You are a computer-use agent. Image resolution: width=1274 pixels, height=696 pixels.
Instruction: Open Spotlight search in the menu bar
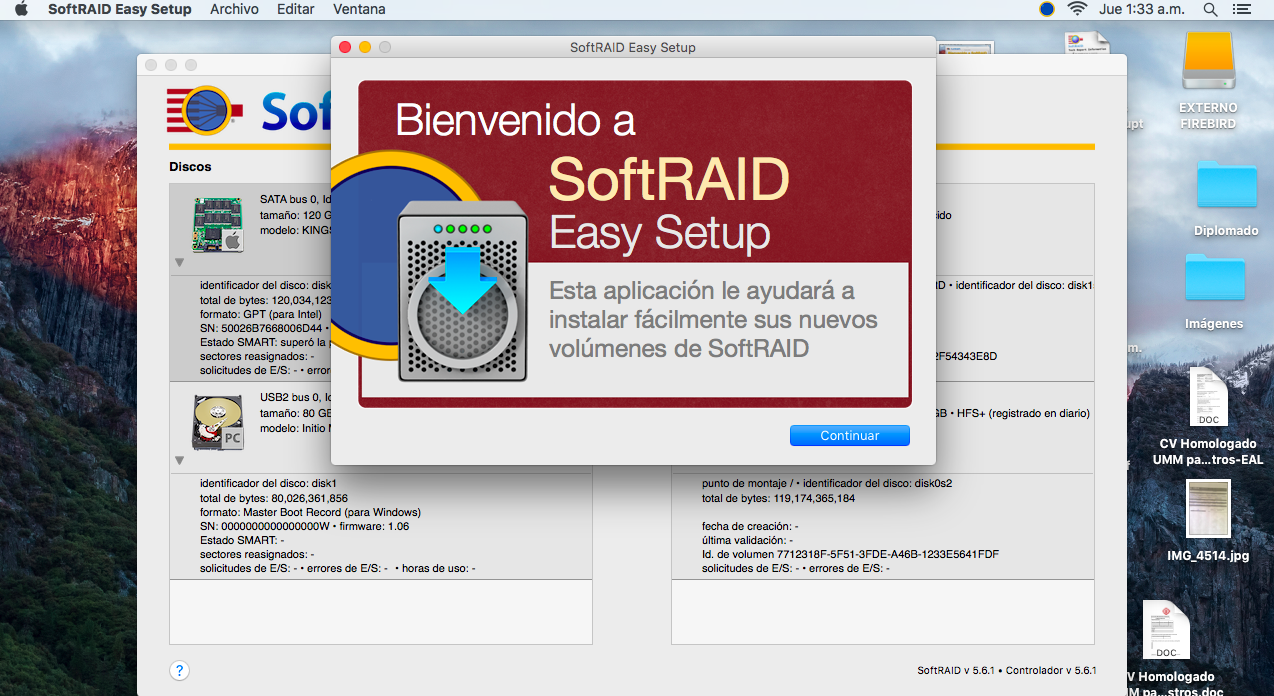tap(1210, 9)
